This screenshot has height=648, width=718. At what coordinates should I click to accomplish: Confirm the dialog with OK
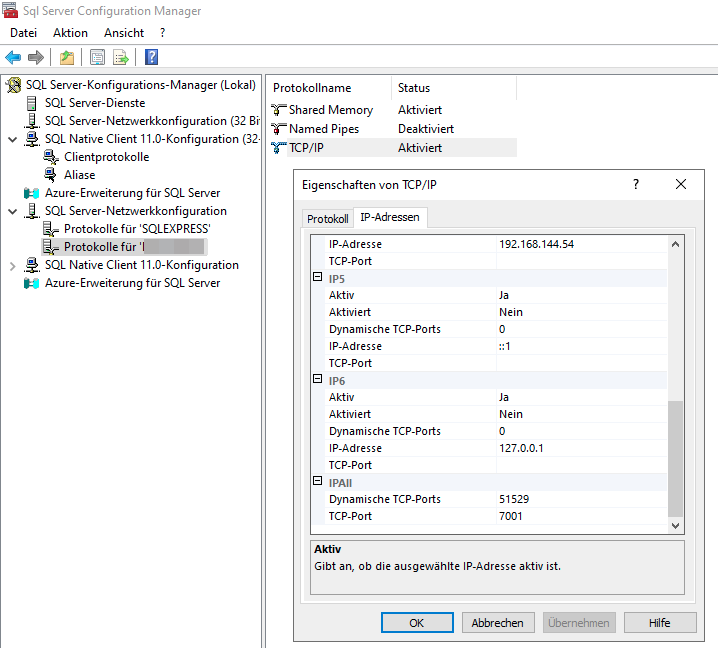coord(417,623)
